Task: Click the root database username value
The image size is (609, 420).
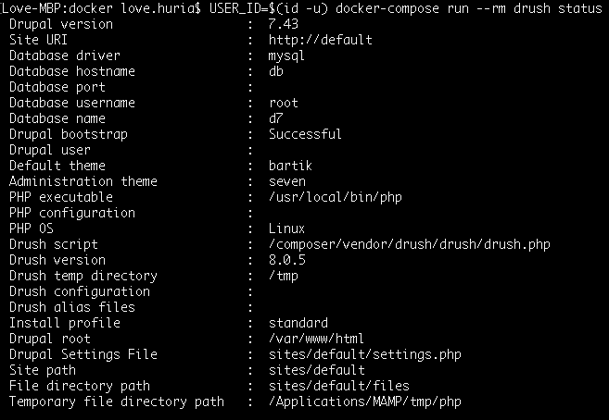Action: (284, 103)
